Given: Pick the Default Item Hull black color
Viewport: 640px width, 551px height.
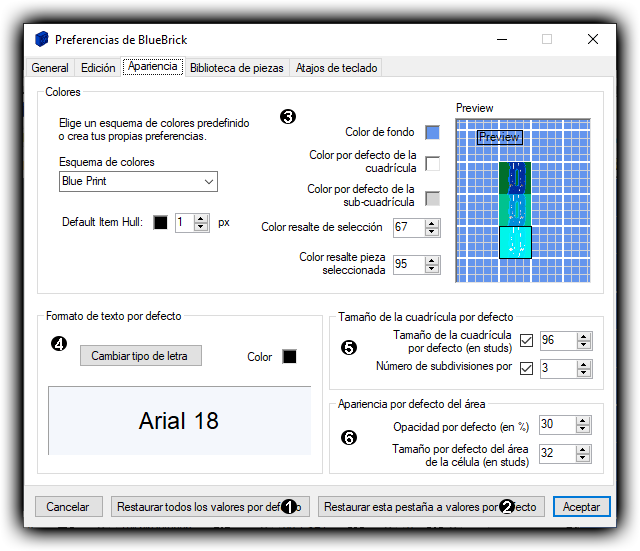Looking at the screenshot, I should coord(160,222).
